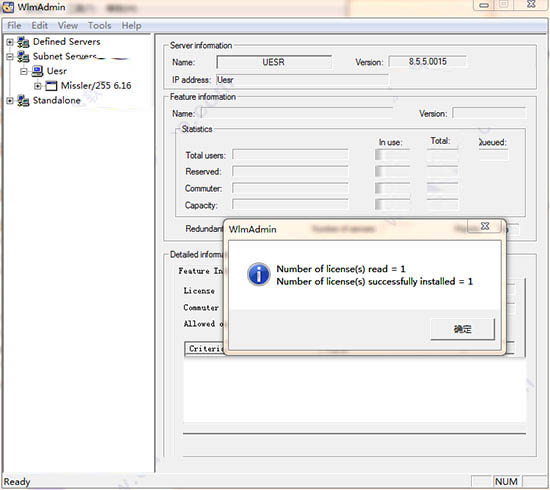The width and height of the screenshot is (550, 490).
Task: Expand the Defined Servers node
Action: tap(10, 42)
